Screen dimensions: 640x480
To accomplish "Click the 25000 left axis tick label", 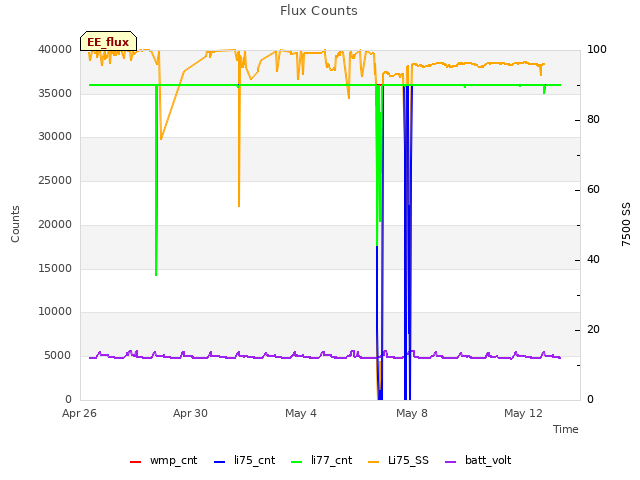I will pyautogui.click(x=55, y=180).
